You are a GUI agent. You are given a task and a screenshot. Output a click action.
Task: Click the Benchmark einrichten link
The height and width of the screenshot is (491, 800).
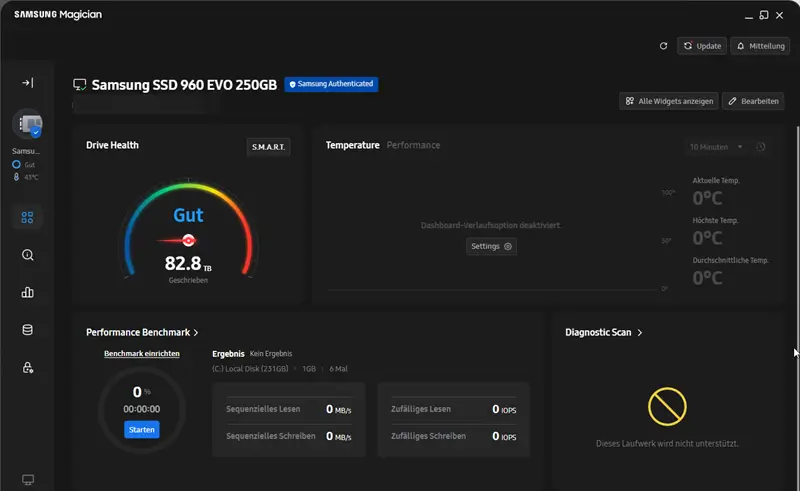(x=142, y=354)
